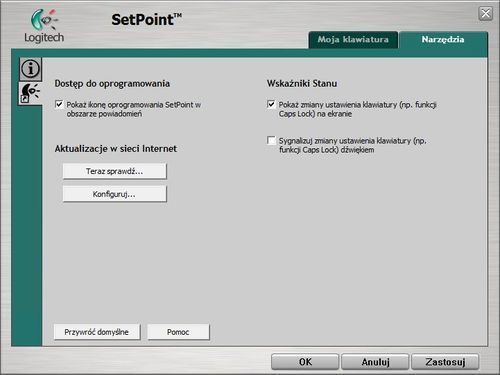This screenshot has height=375, width=500.
Task: Toggle show SetPoint icon in notification area
Action: tap(59, 105)
